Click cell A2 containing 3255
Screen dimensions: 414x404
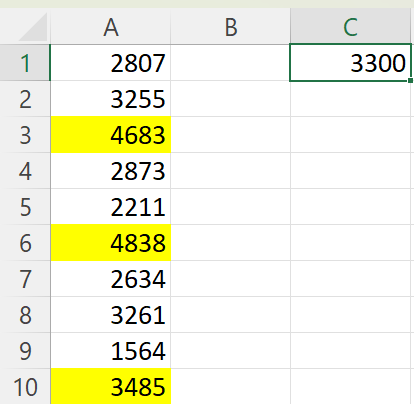click(x=111, y=99)
